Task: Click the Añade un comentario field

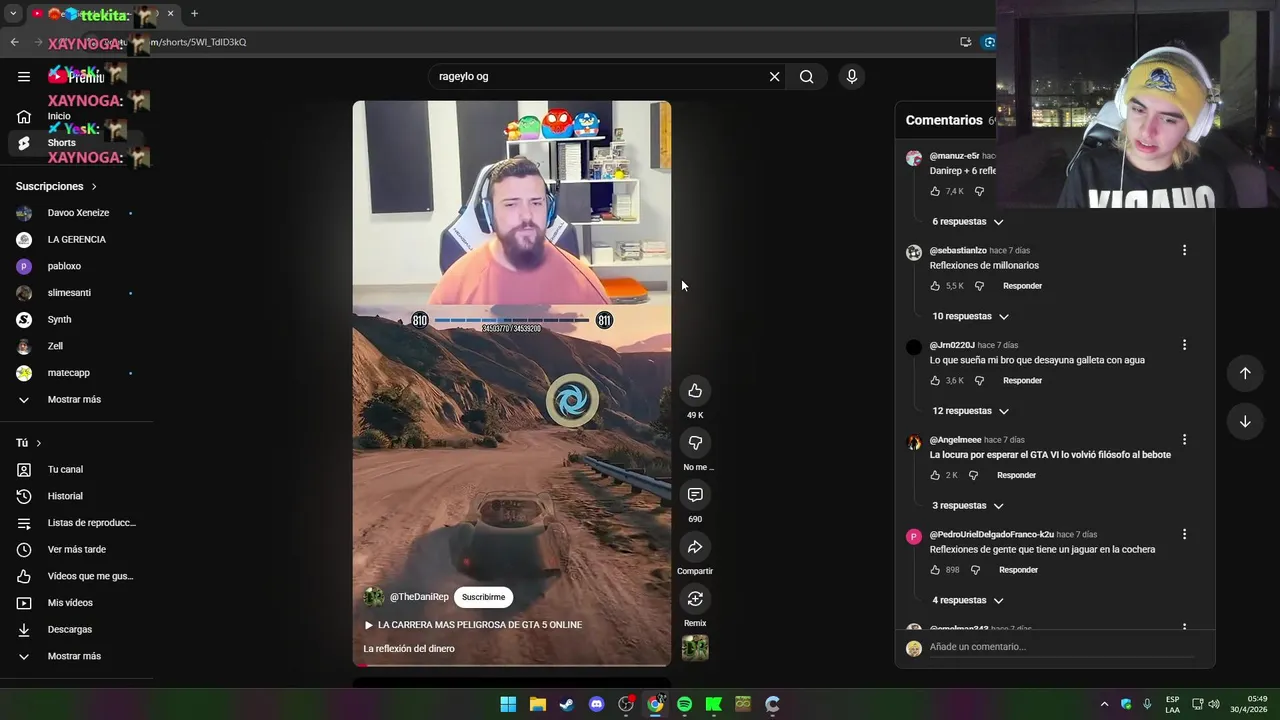Action: click(1060, 647)
